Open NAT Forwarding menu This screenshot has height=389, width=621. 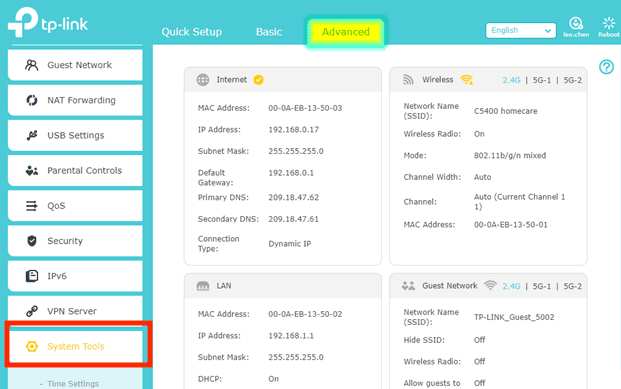[75, 100]
